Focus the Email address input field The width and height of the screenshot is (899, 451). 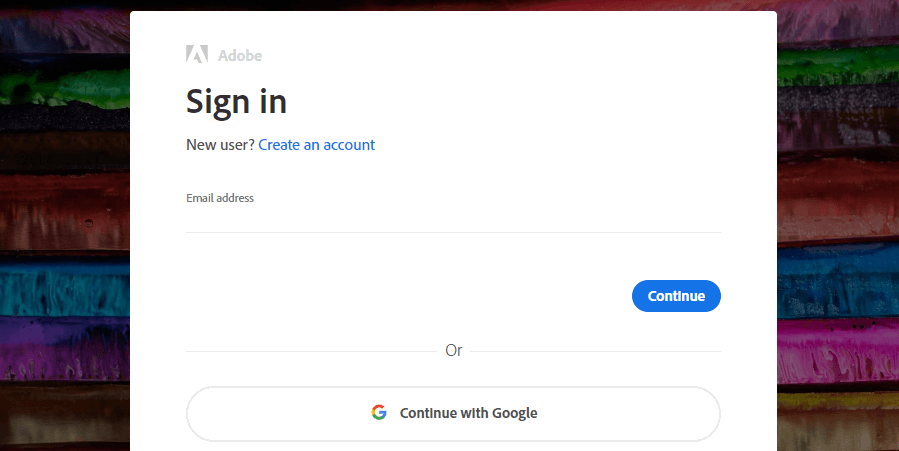tap(454, 219)
